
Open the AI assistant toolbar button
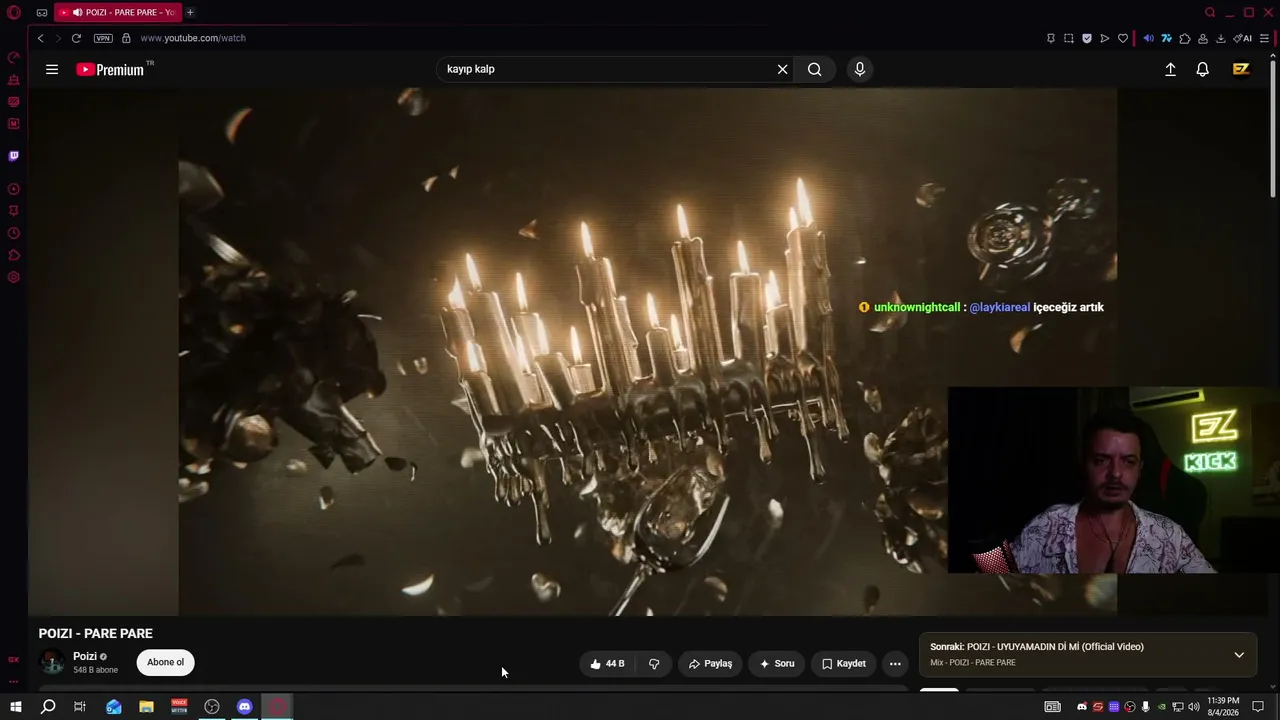click(x=1243, y=38)
